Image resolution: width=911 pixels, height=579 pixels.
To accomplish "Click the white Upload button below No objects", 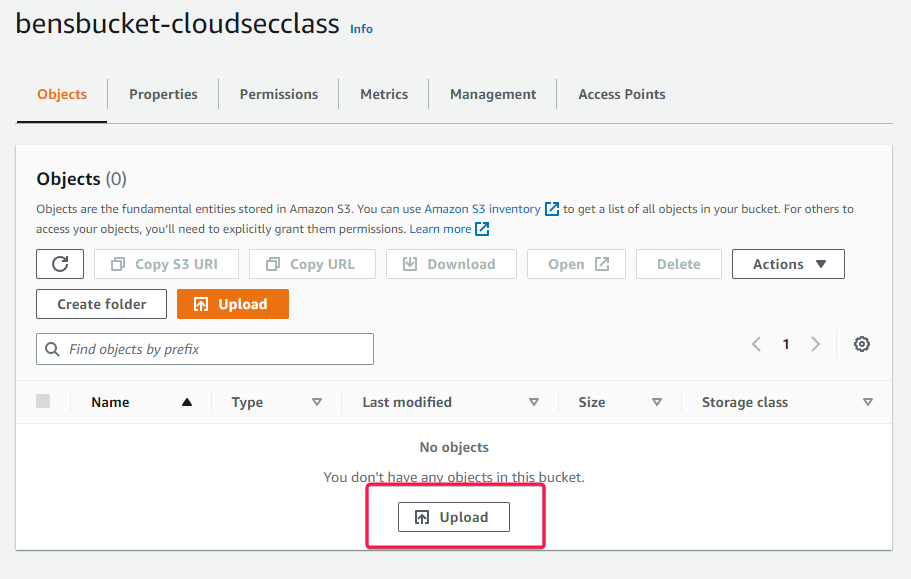I will point(454,517).
